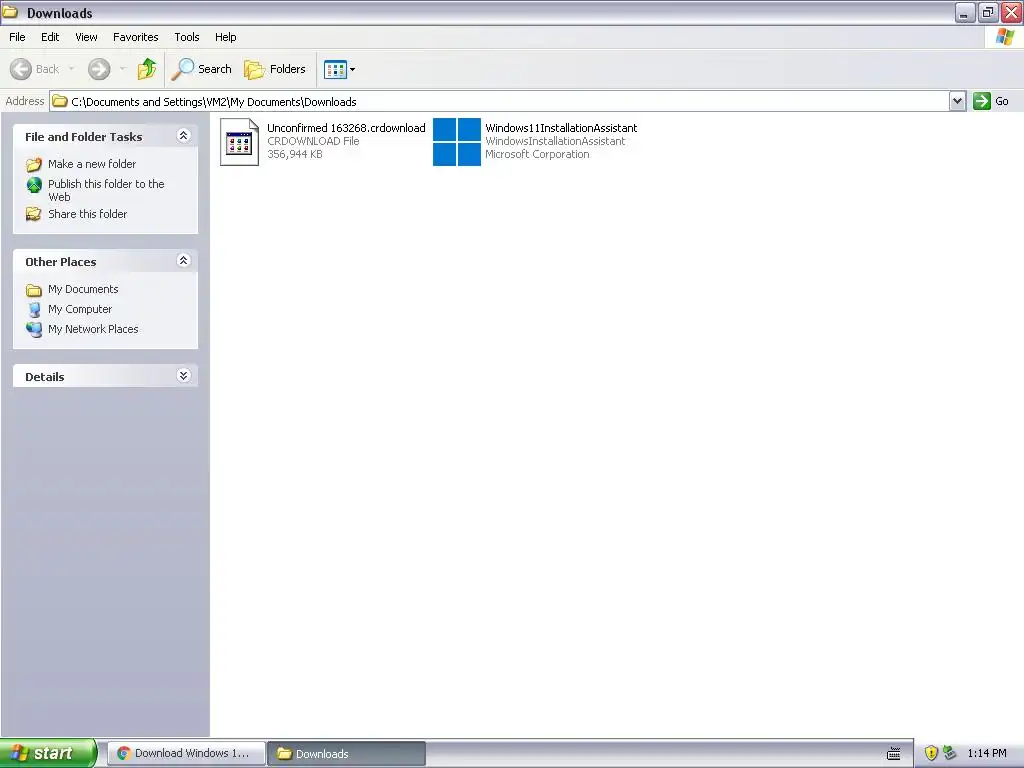Restore down the Downloads window
Image resolution: width=1024 pixels, height=768 pixels.
988,12
